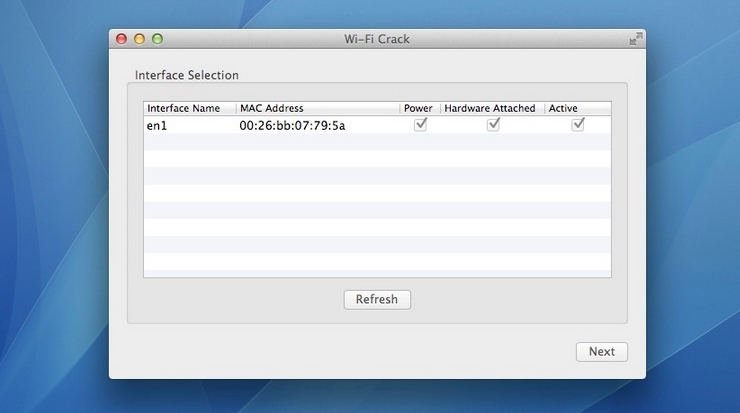Sort by the Power column header

420,108
